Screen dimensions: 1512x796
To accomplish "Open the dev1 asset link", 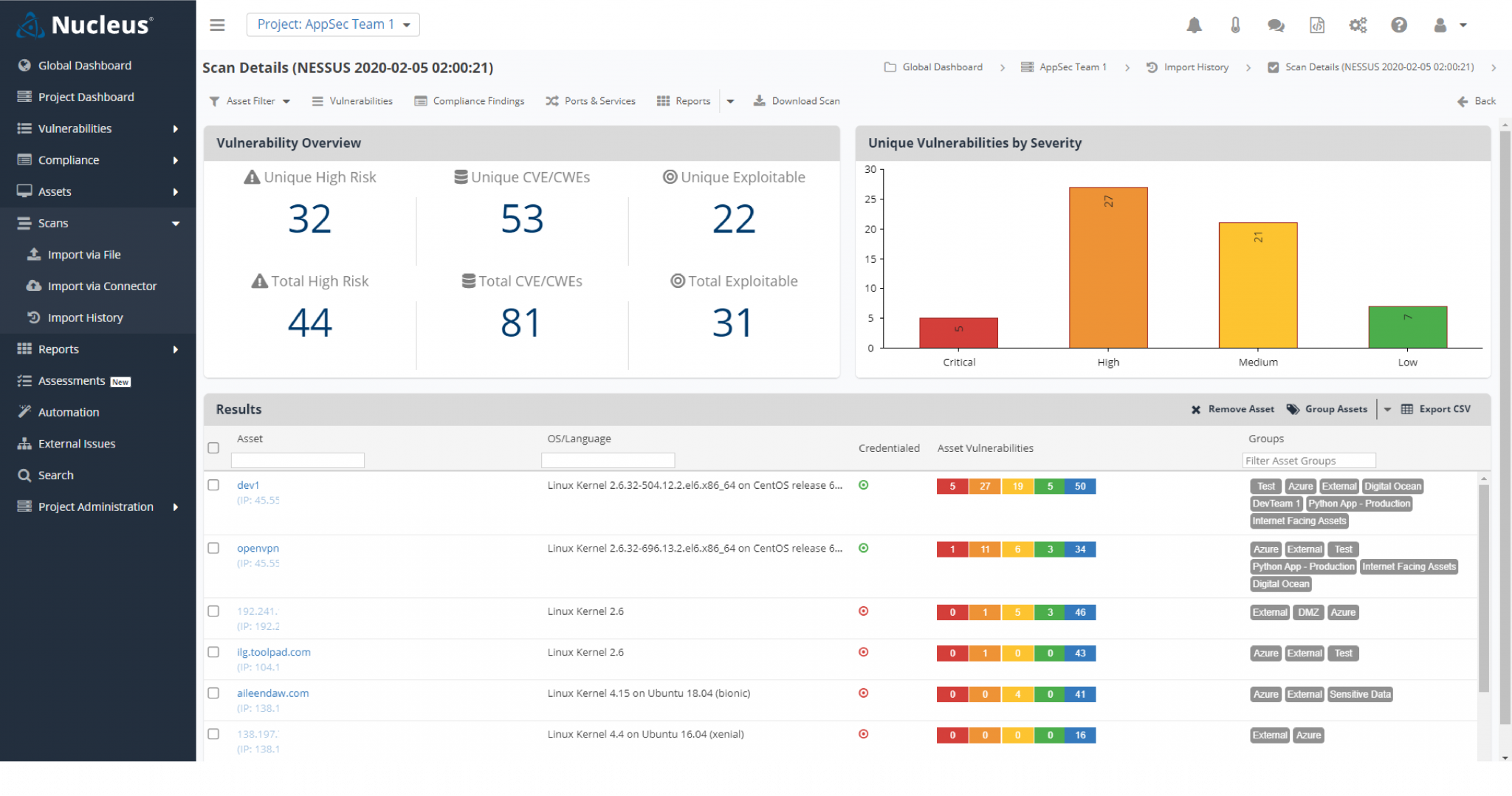I will coord(248,485).
